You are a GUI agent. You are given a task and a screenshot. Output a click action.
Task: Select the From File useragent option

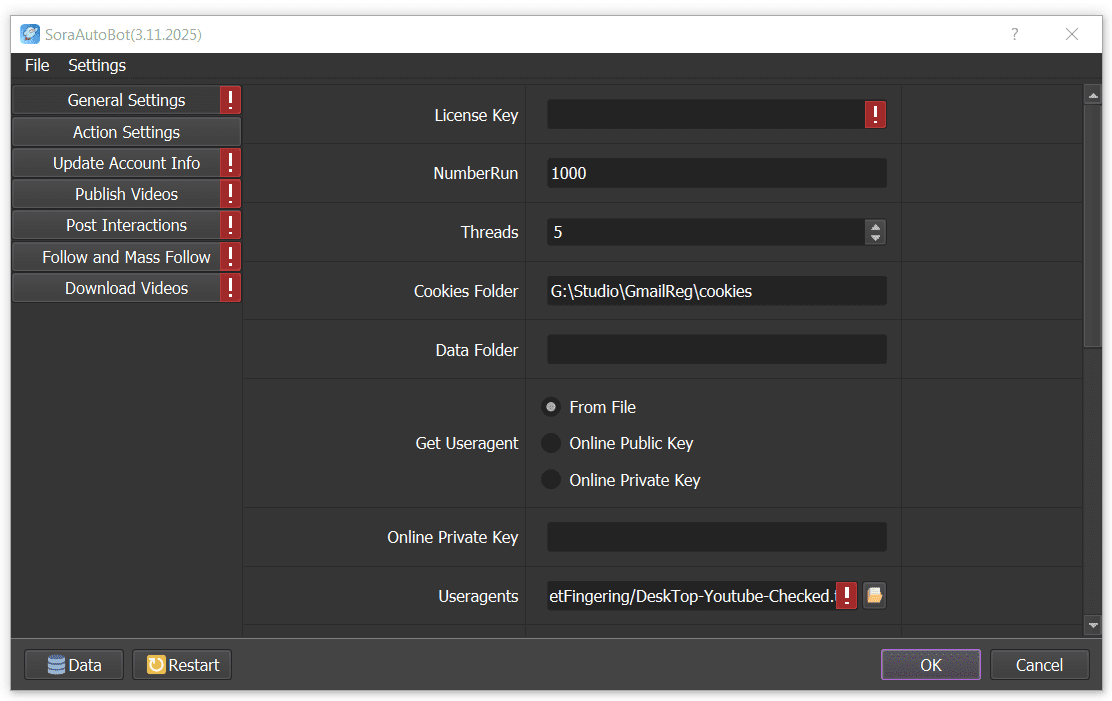551,407
